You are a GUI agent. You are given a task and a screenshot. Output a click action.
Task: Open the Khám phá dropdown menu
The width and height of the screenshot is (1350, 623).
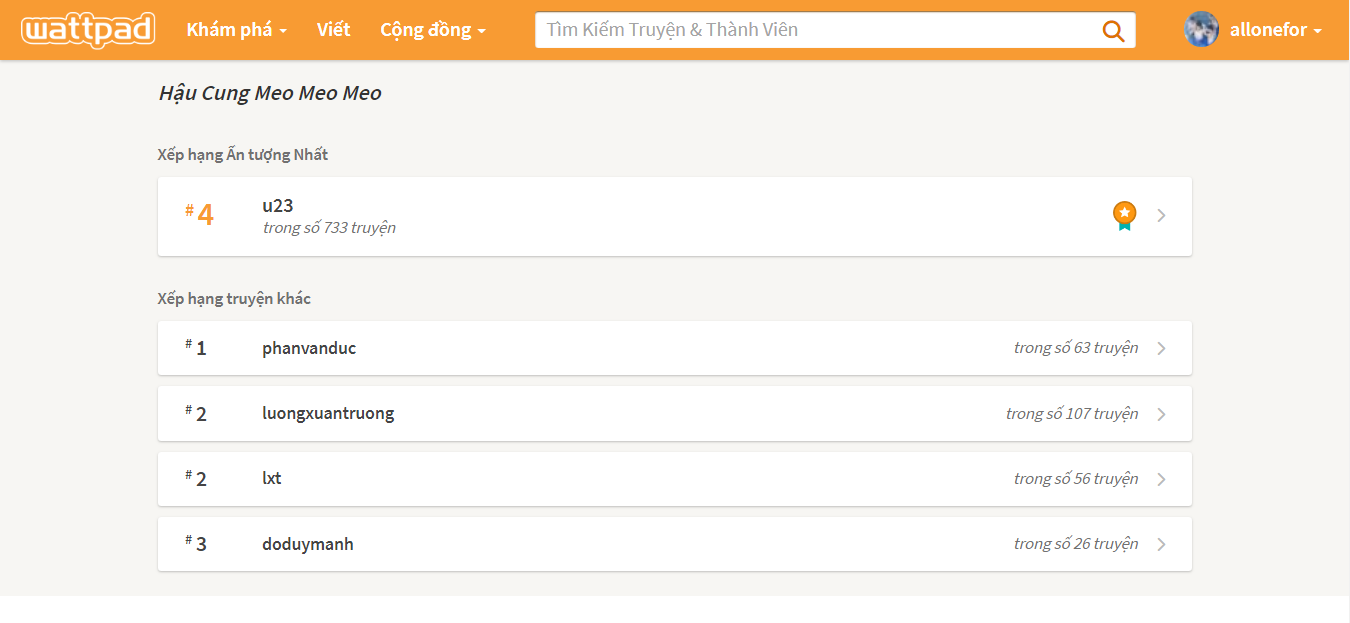click(236, 30)
